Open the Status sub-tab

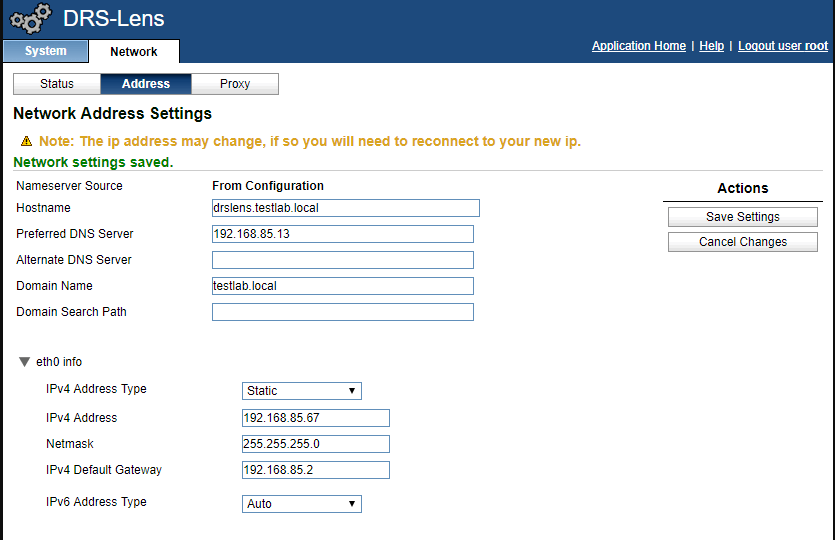57,84
